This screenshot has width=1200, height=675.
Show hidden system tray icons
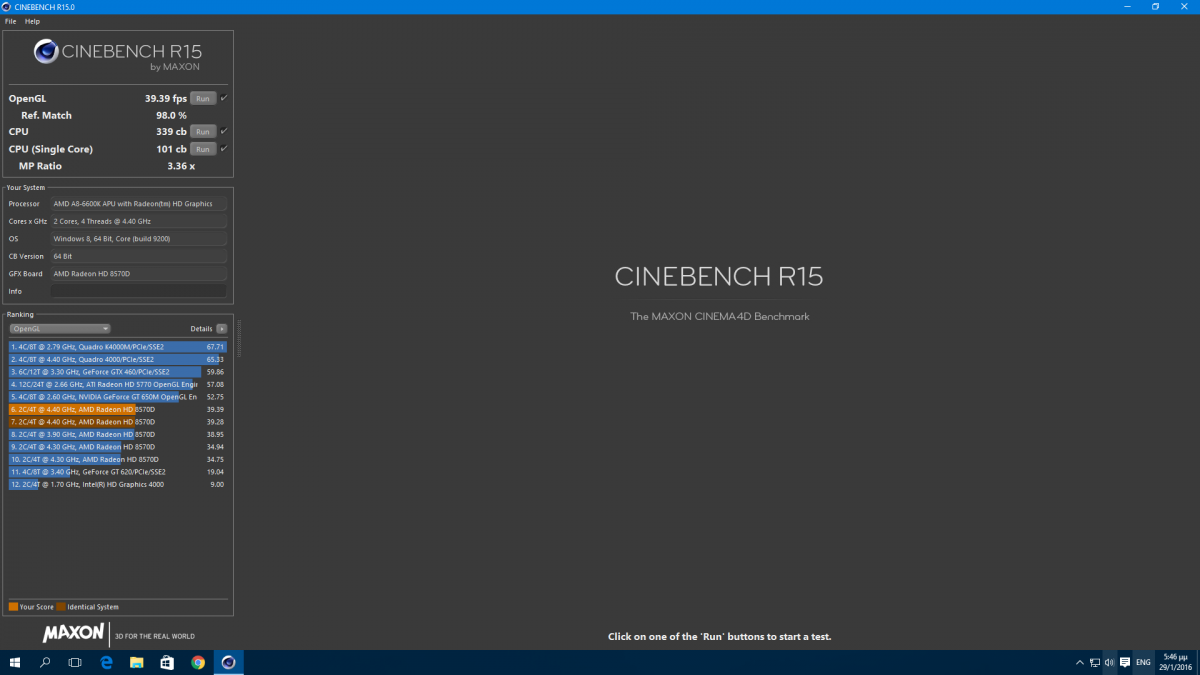1079,662
